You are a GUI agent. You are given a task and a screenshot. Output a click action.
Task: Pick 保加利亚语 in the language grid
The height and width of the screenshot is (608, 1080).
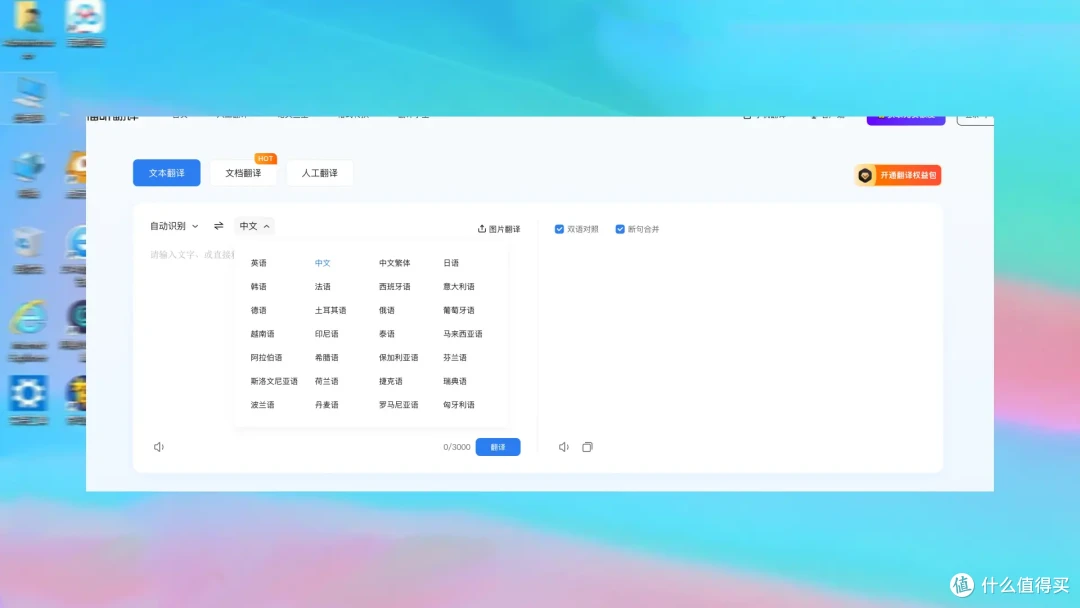click(x=399, y=358)
